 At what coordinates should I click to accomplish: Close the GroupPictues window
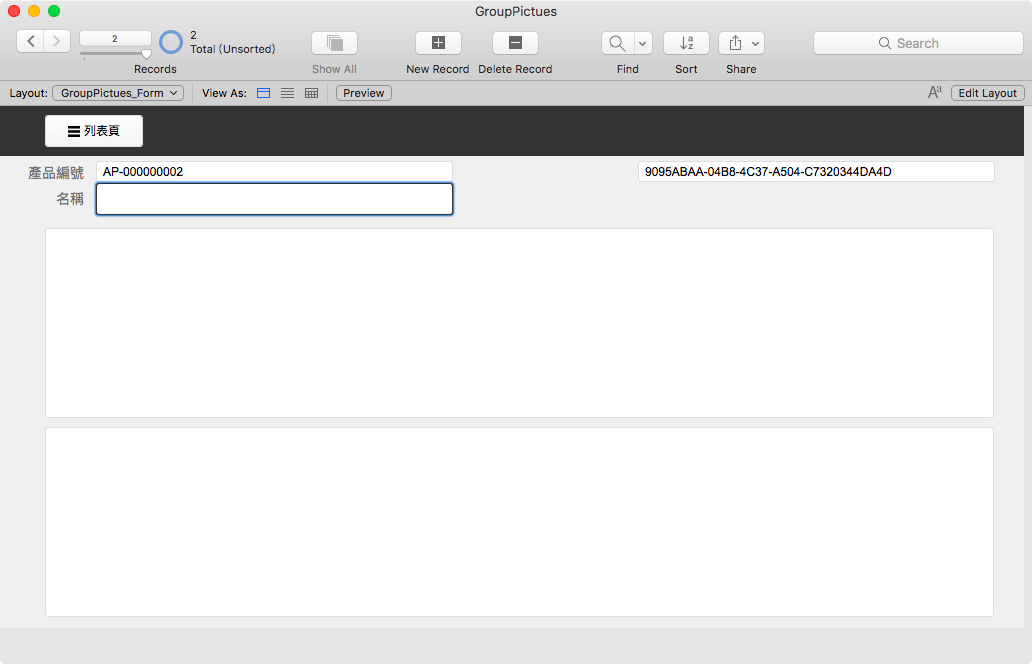point(14,11)
